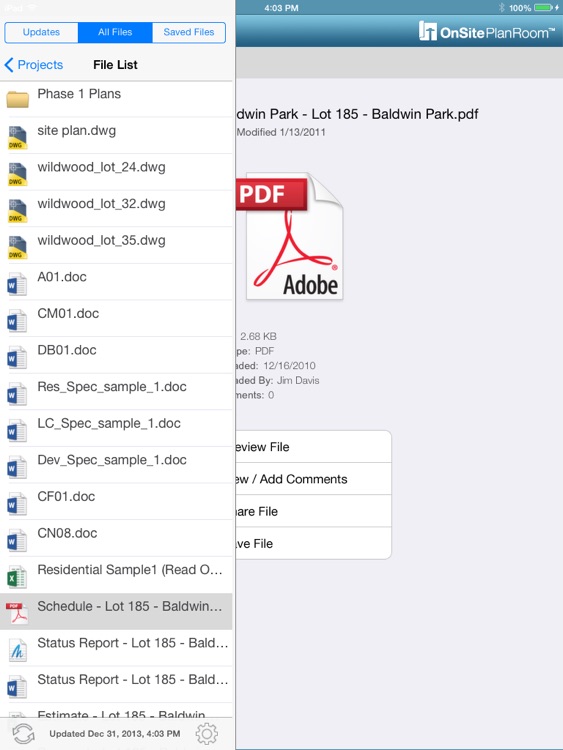Image resolution: width=563 pixels, height=750 pixels.
Task: Click the large Adobe PDF thumbnail
Action: 290,236
